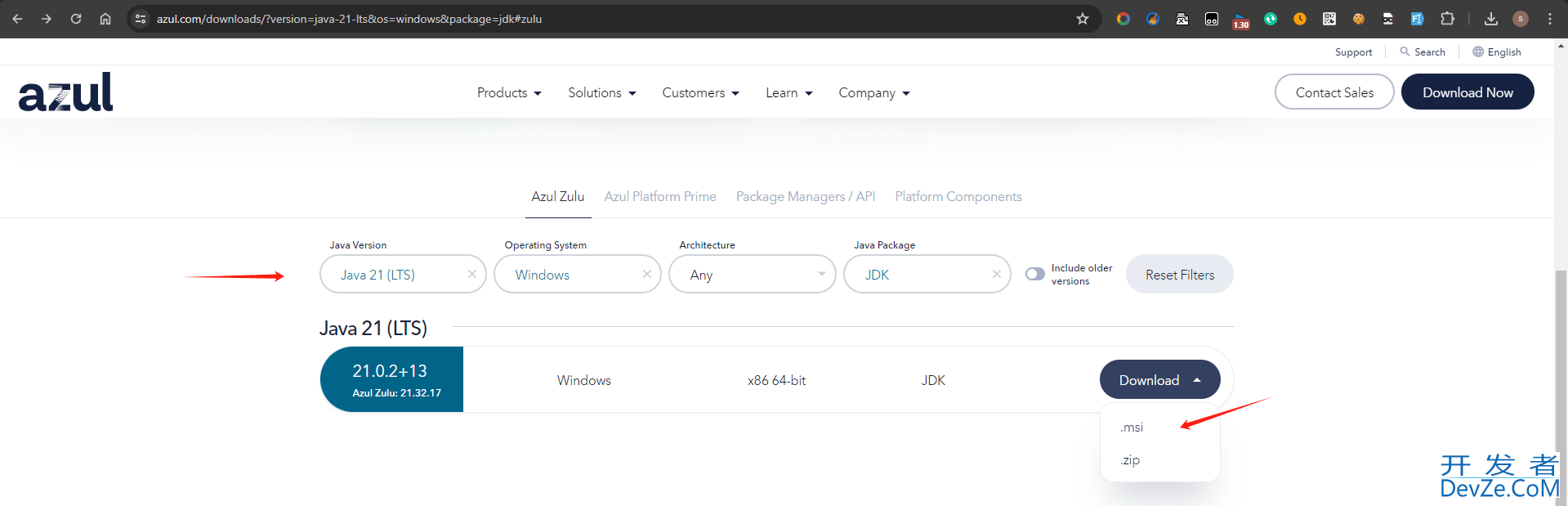Remove the JDK package filter

click(x=996, y=275)
